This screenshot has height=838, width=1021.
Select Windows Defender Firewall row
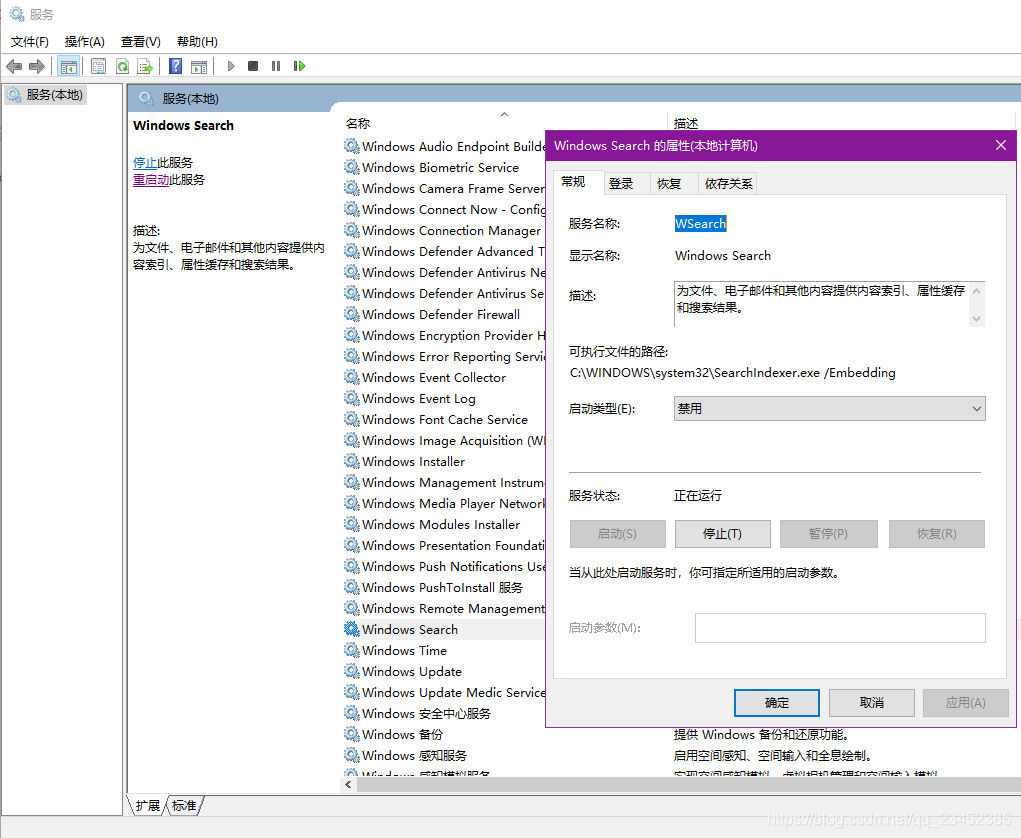coord(445,314)
